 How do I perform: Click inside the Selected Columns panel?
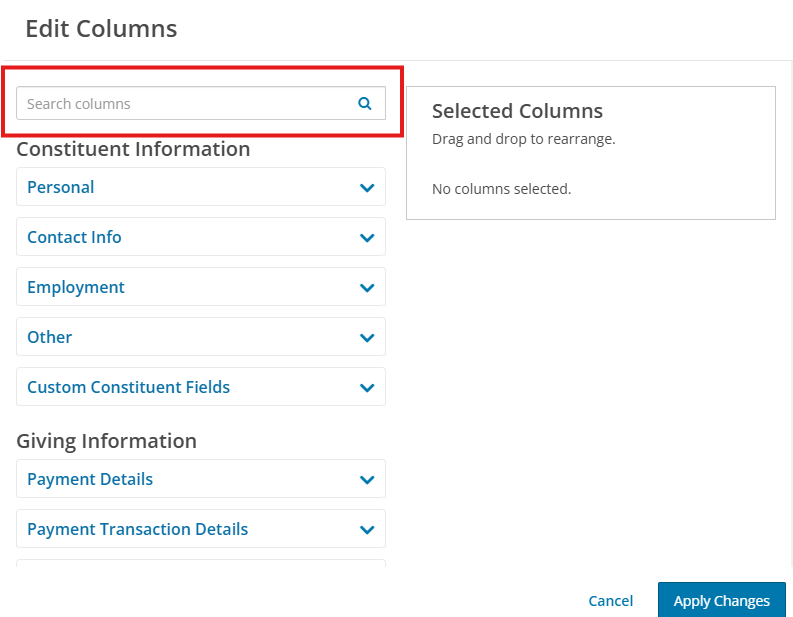point(591,153)
